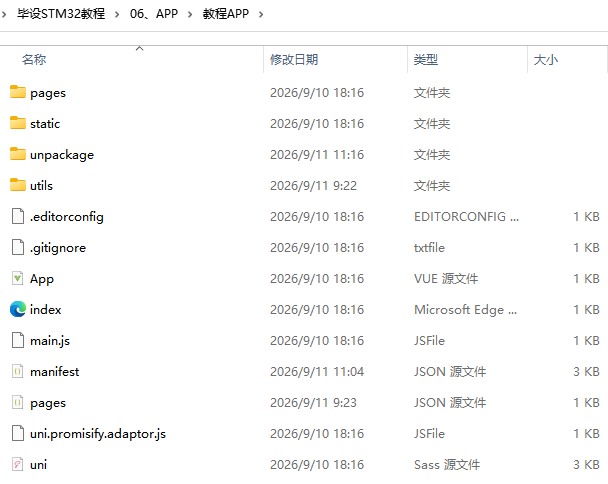Screen dimensions: 608x484
Task: Expand chevron after 06、APP breadcrumb
Action: (190, 15)
